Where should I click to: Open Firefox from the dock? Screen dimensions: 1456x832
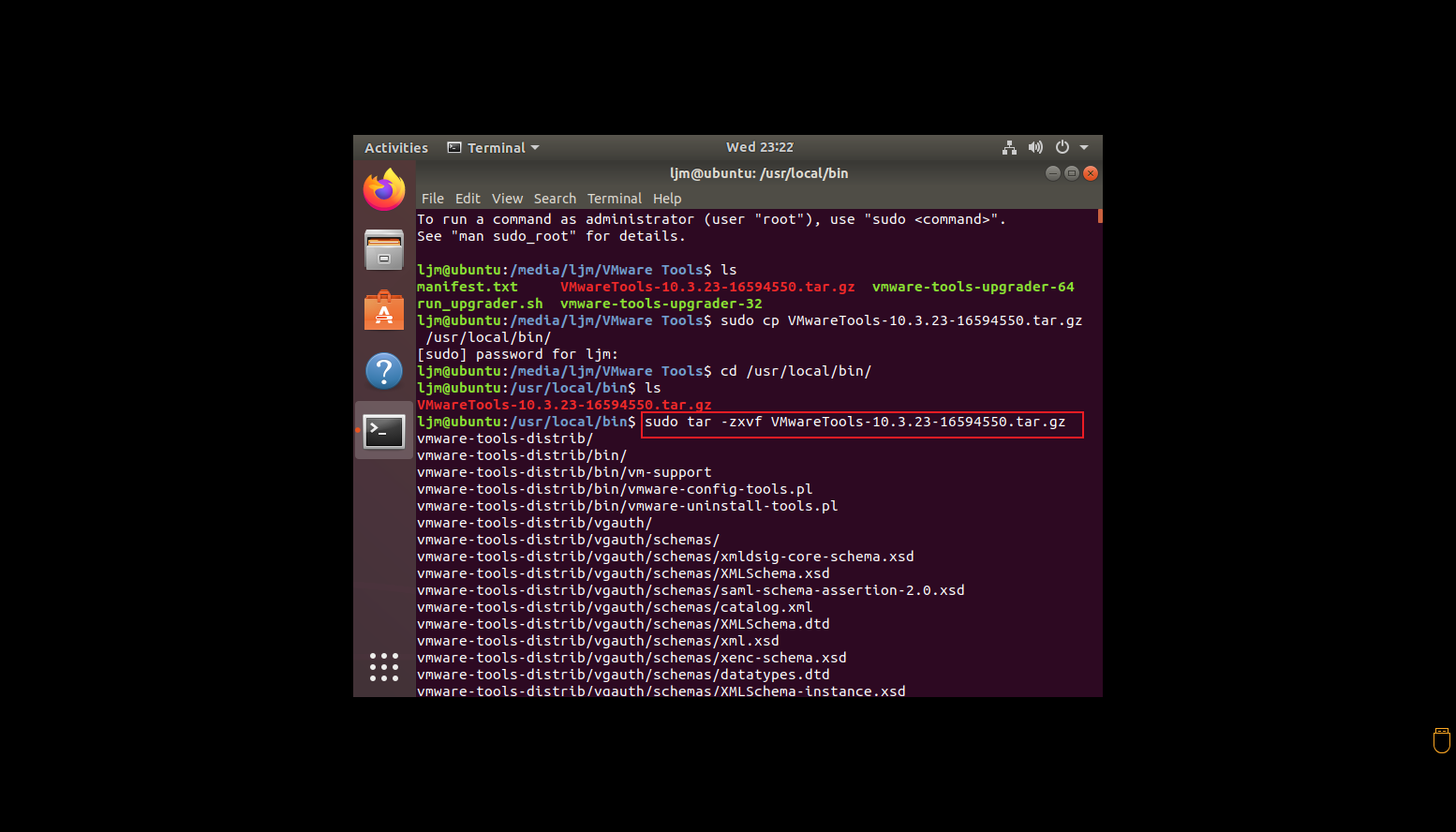click(384, 190)
